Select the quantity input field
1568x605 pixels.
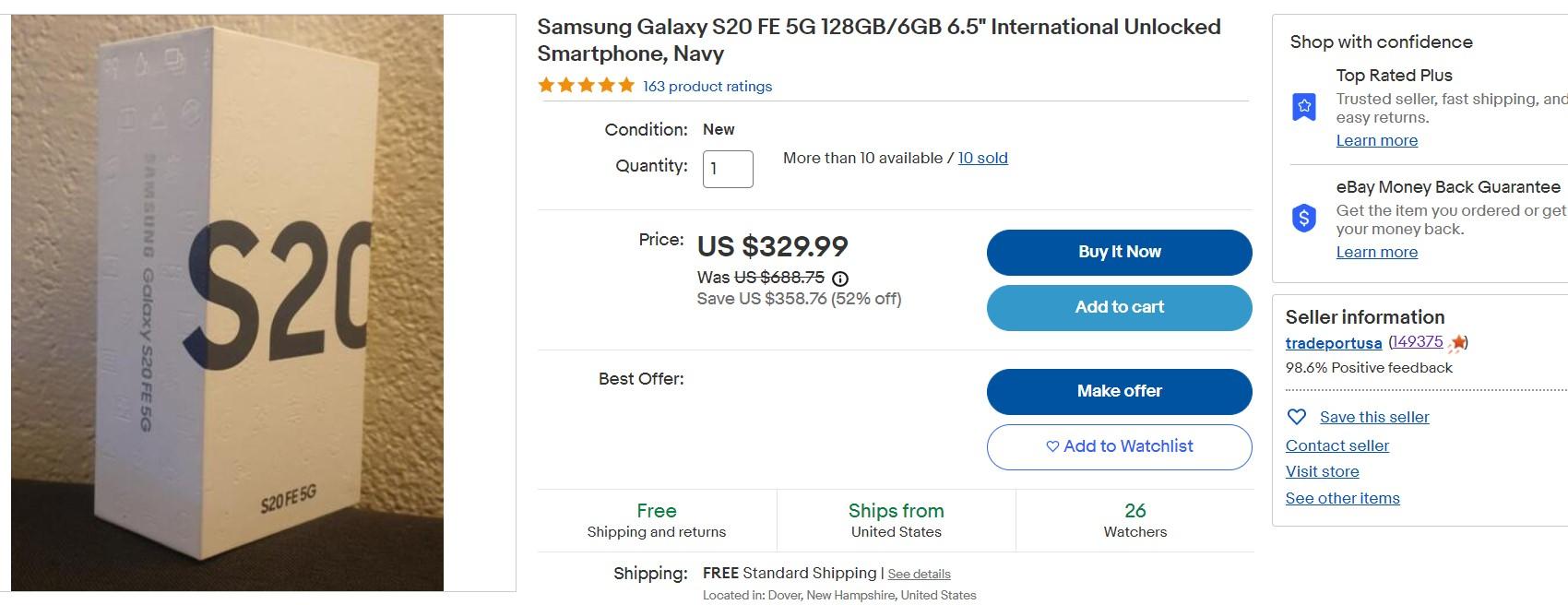tap(727, 169)
